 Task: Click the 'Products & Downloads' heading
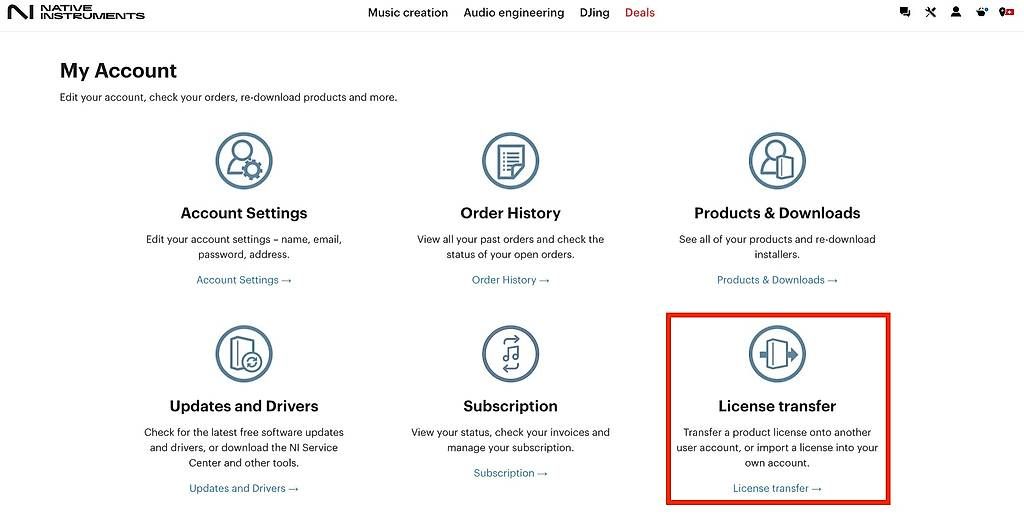point(777,213)
